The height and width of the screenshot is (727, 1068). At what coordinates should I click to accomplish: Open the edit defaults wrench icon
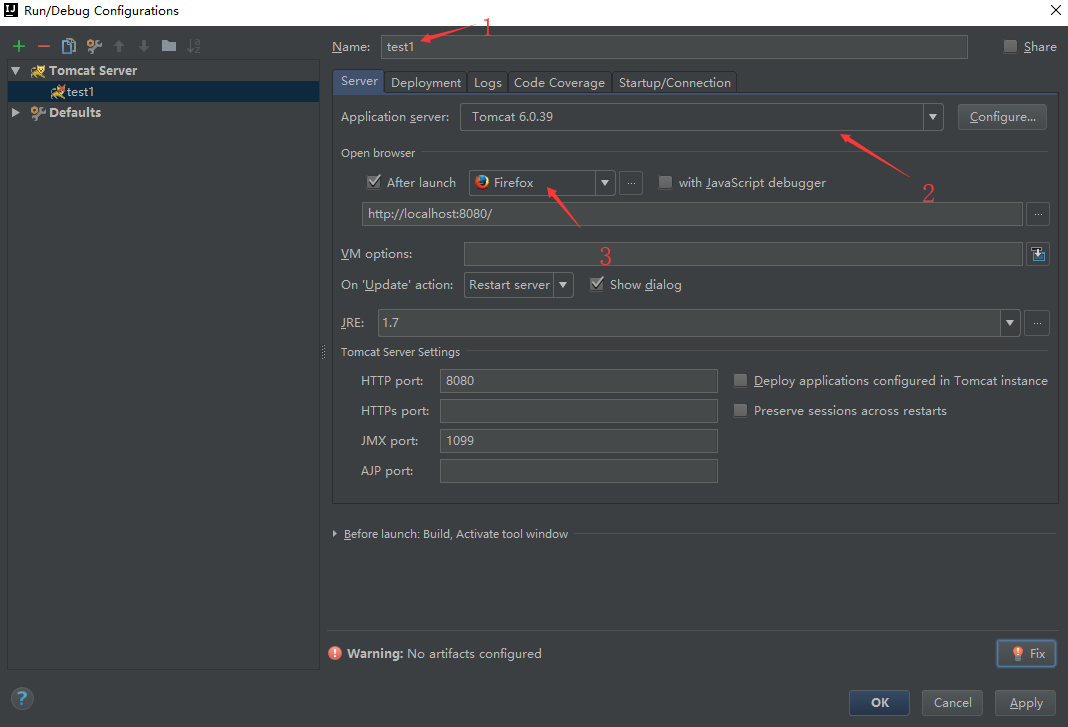(94, 46)
